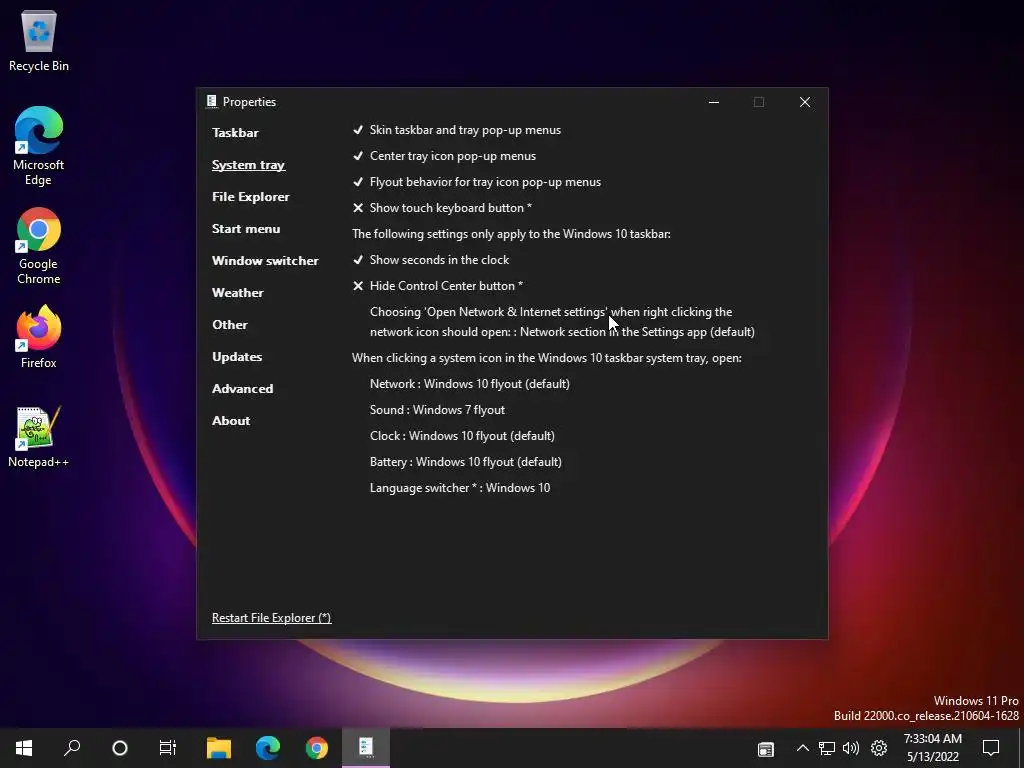Change Open Network & Internet settings target option
Image resolution: width=1024 pixels, height=768 pixels.
[562, 322]
